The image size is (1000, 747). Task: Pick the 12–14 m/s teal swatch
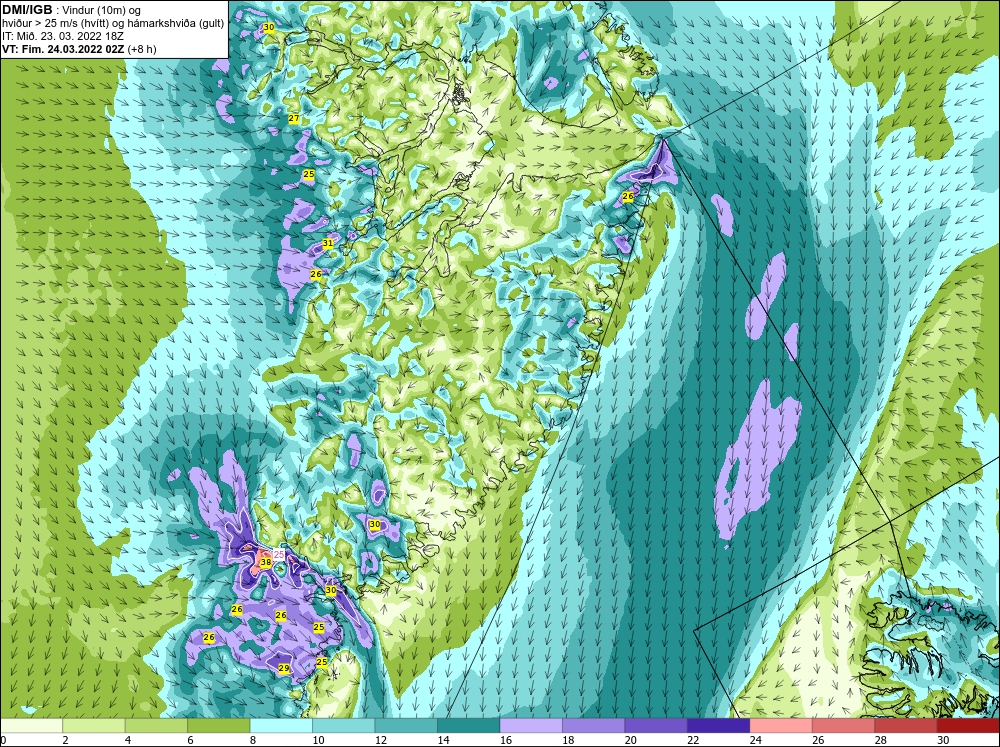[406, 725]
